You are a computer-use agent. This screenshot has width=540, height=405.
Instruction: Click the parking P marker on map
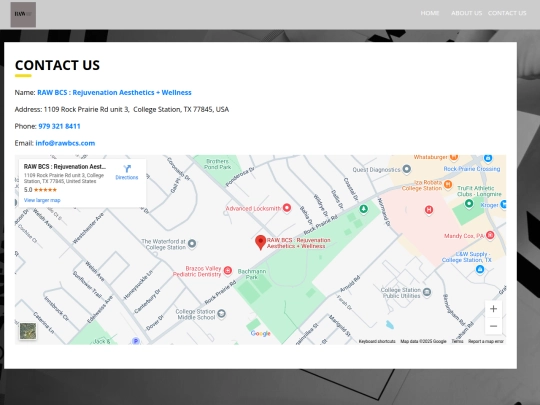coord(136,341)
